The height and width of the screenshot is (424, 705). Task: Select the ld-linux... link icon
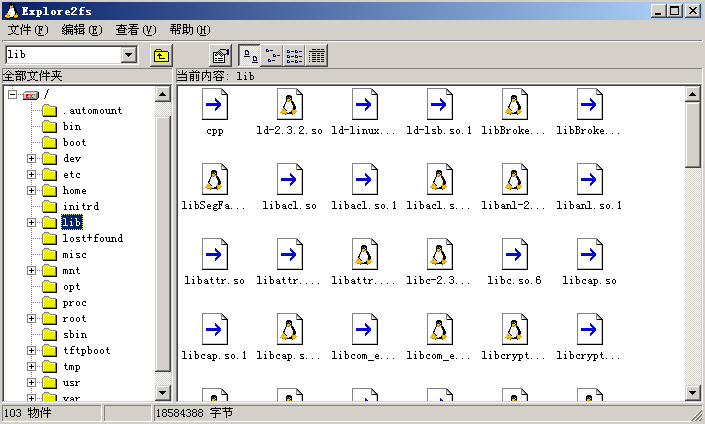364,104
